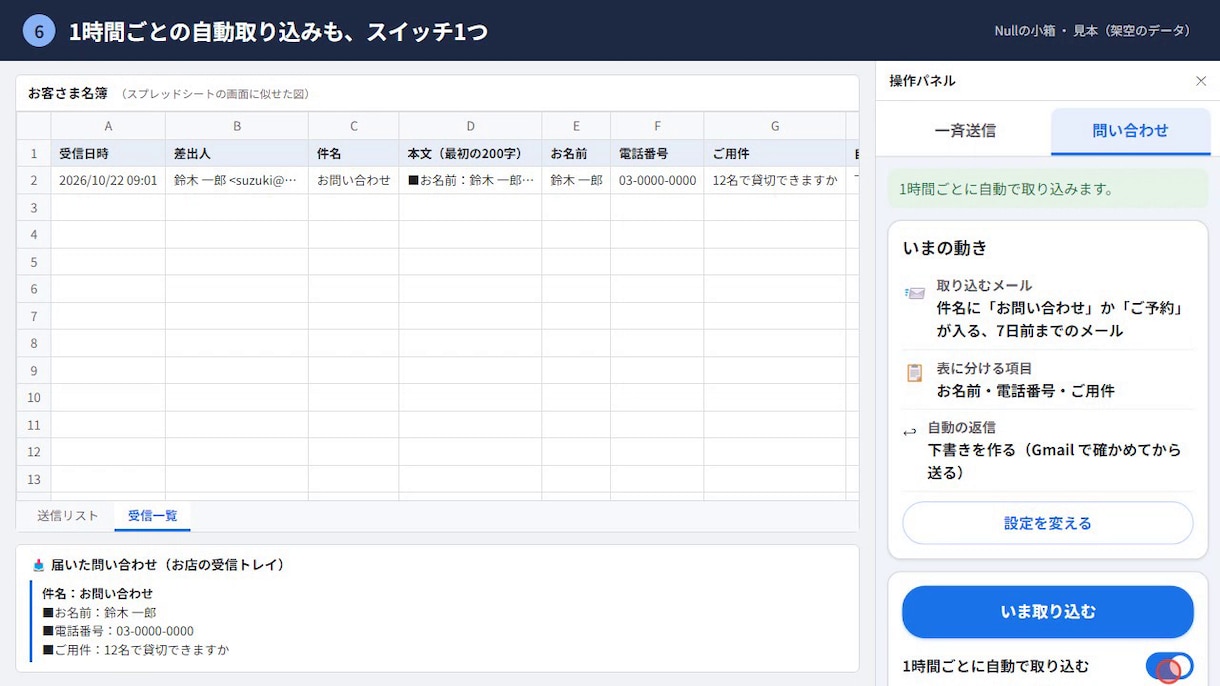The height and width of the screenshot is (686, 1220).
Task: Click the 03-0000-0000 cell in column F
Action: (x=657, y=181)
